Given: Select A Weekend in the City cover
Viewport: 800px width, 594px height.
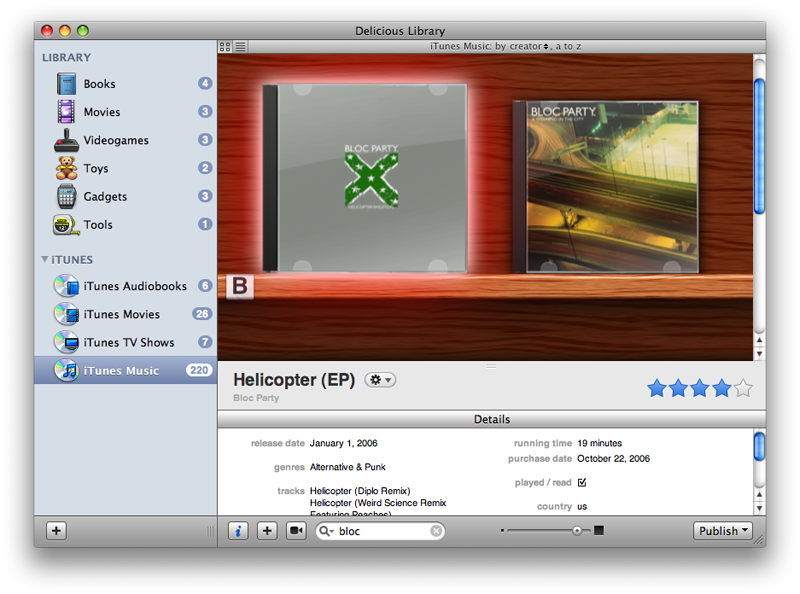Looking at the screenshot, I should 606,187.
